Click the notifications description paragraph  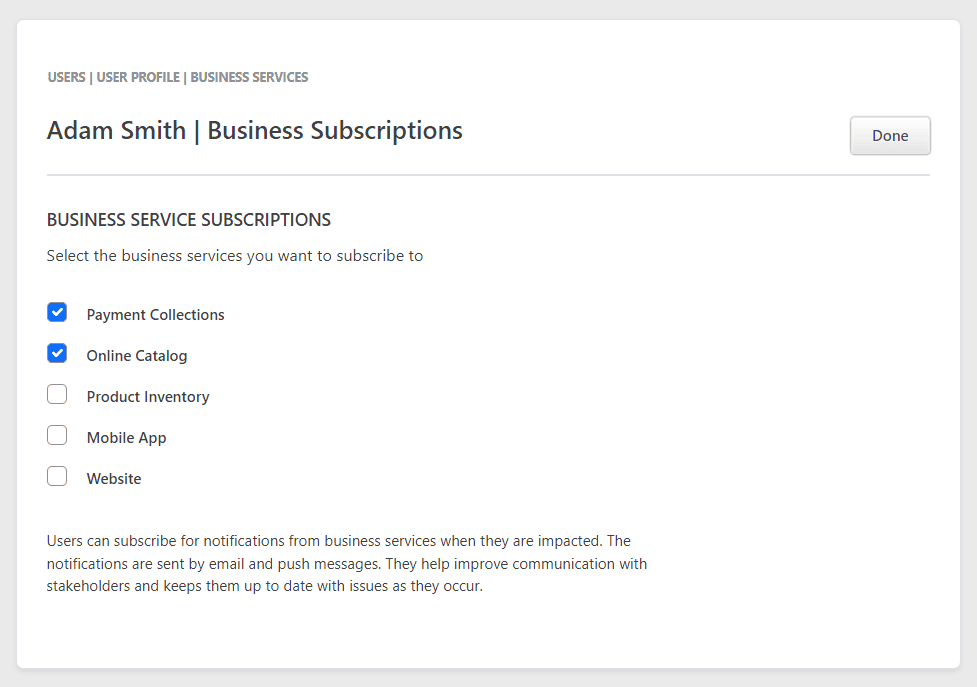tap(347, 564)
